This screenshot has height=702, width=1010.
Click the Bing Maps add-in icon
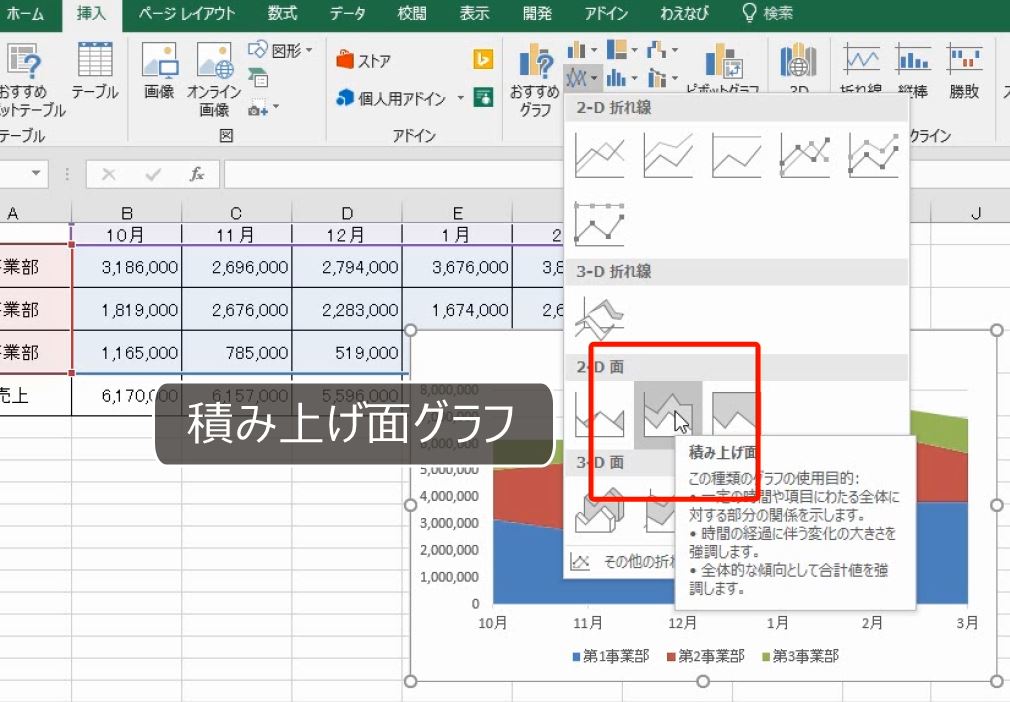[483, 59]
